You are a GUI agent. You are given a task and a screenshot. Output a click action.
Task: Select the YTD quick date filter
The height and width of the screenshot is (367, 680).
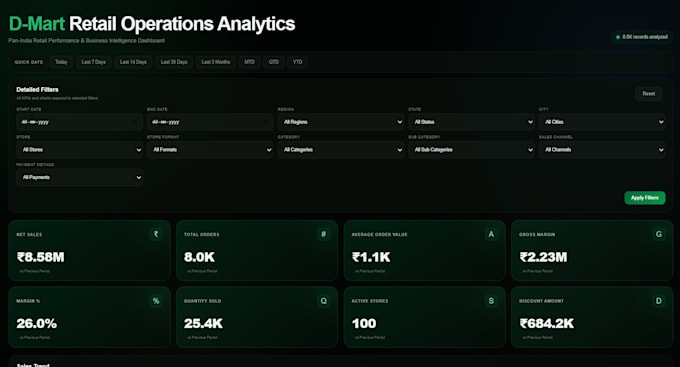[298, 62]
